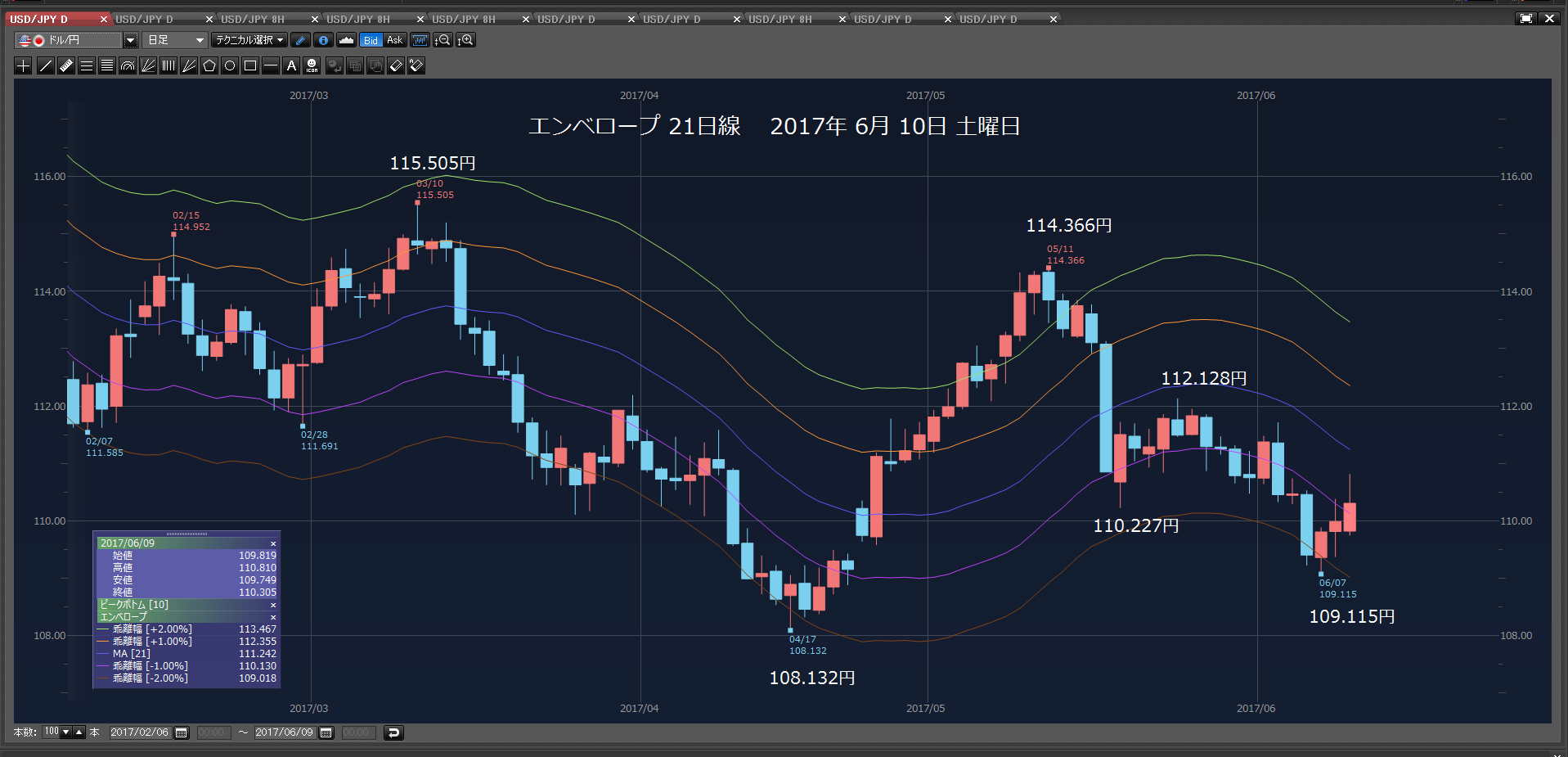Click the 始値 value 109.819
This screenshot has width=1568, height=757.
click(x=258, y=556)
